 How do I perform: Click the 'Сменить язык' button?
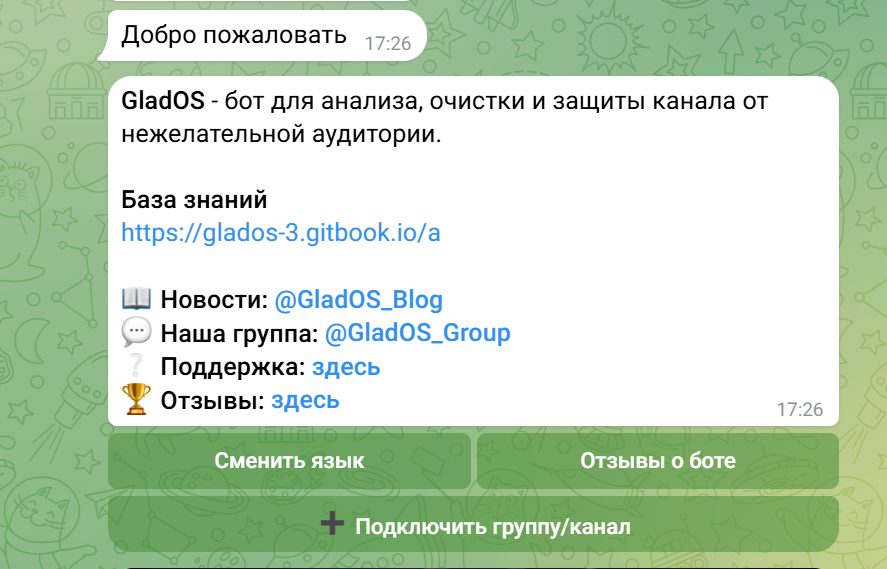click(289, 460)
